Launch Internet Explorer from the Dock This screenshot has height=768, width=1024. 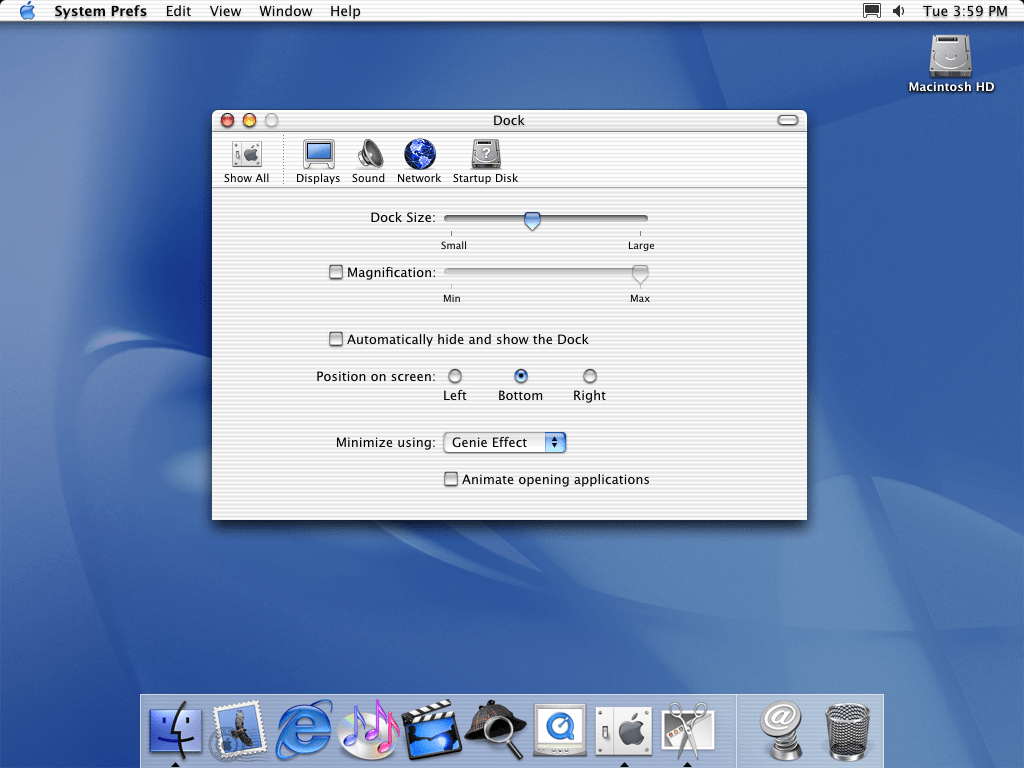click(304, 728)
